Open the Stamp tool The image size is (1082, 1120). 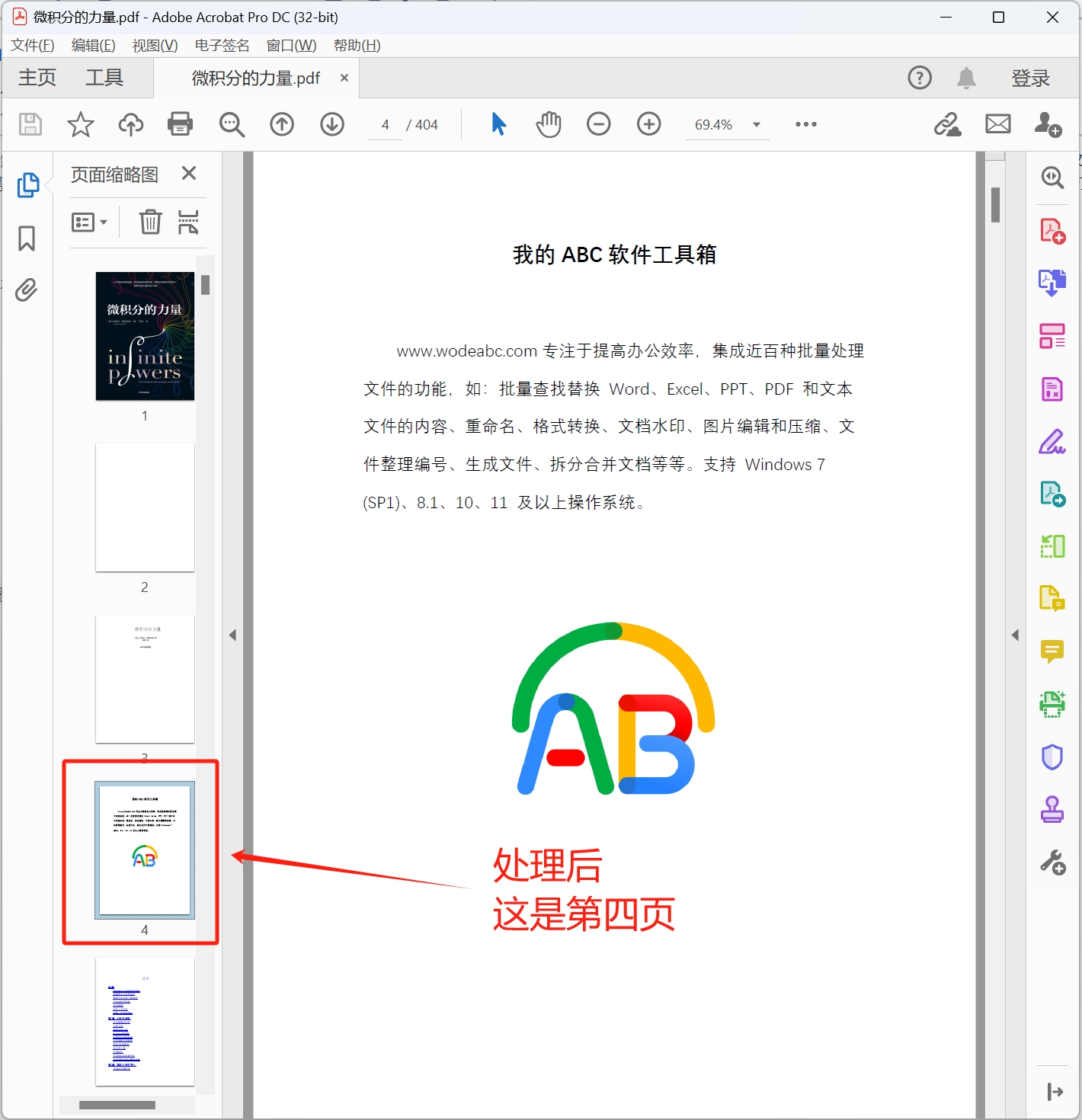[x=1052, y=810]
